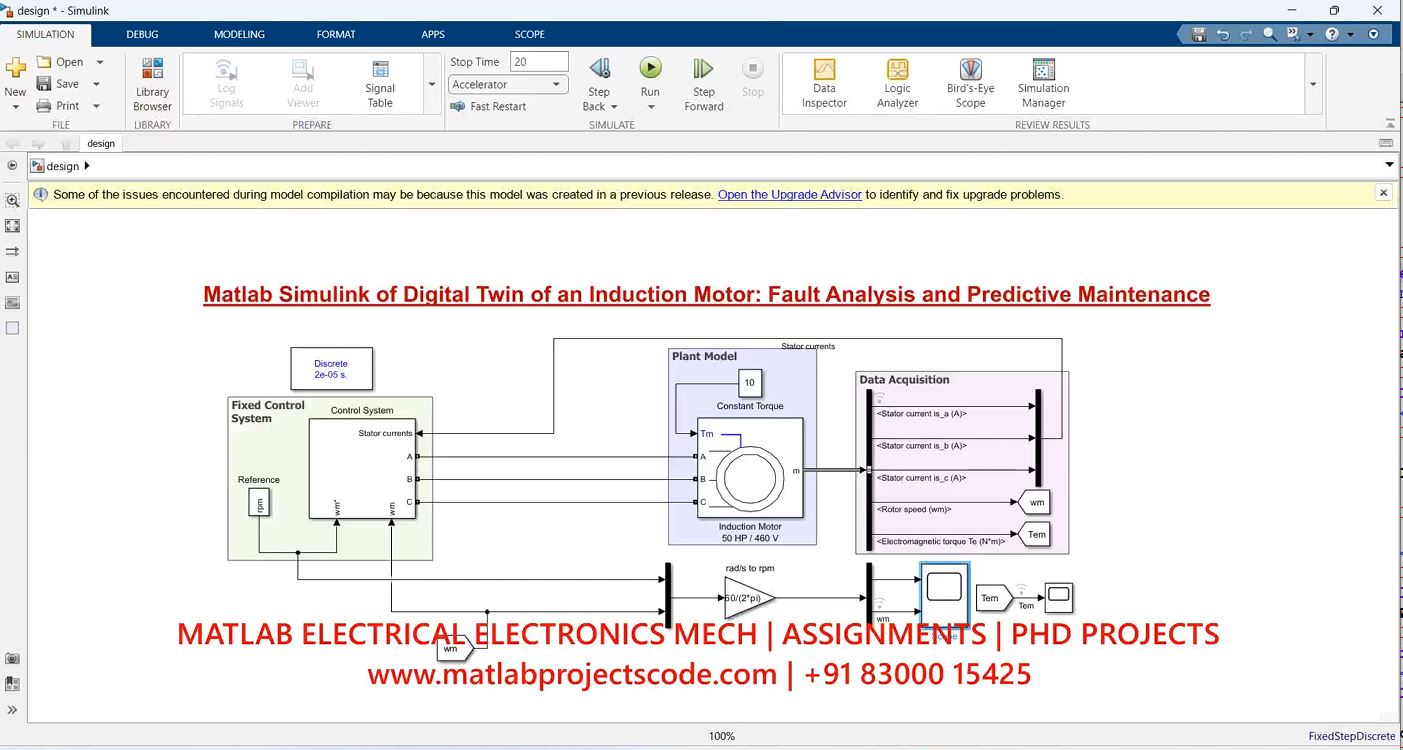Toggle the Fast Restart option
1403x750 pixels.
(489, 106)
